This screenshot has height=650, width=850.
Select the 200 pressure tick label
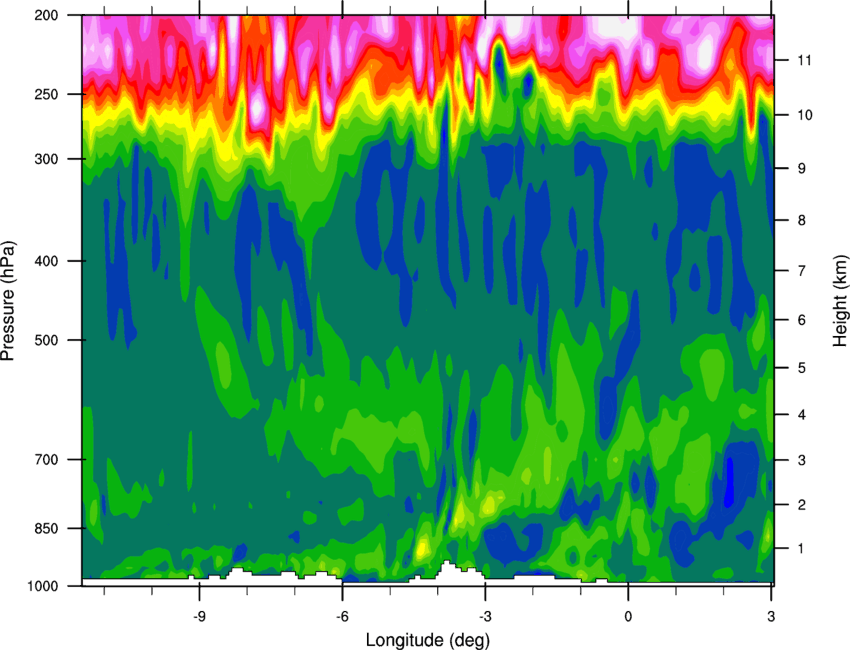(x=47, y=15)
